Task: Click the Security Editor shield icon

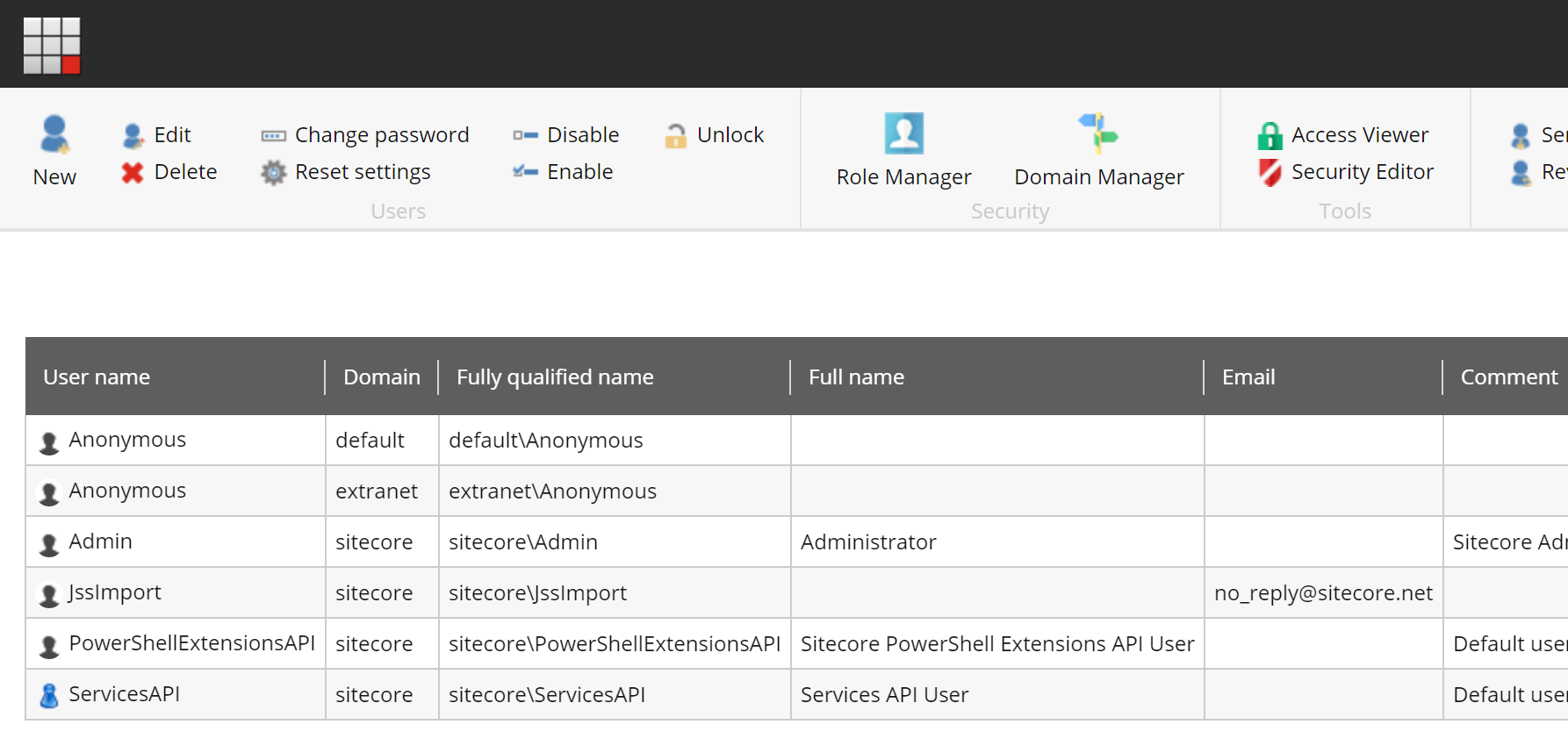Action: pos(1270,172)
